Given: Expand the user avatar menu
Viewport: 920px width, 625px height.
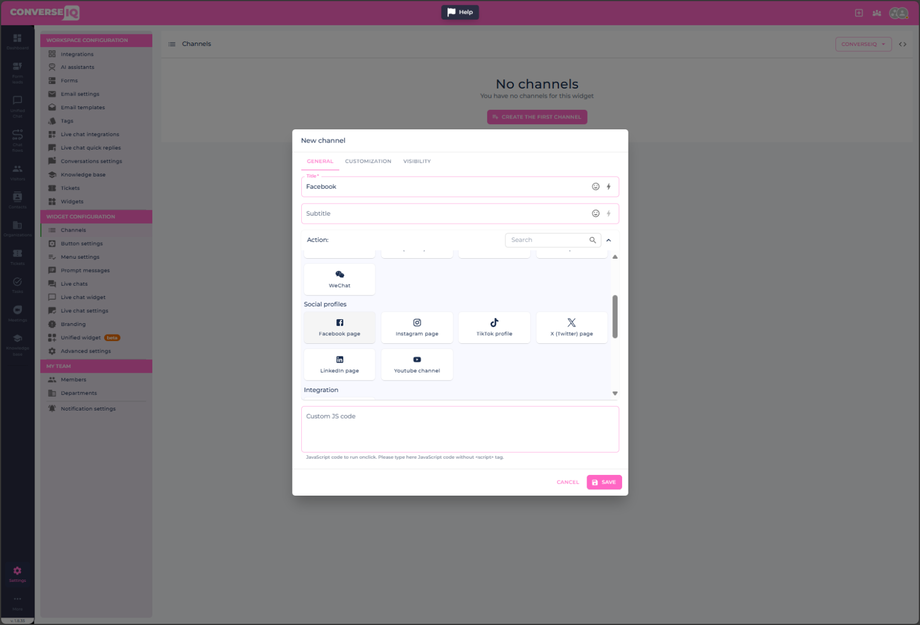Looking at the screenshot, I should [x=901, y=12].
